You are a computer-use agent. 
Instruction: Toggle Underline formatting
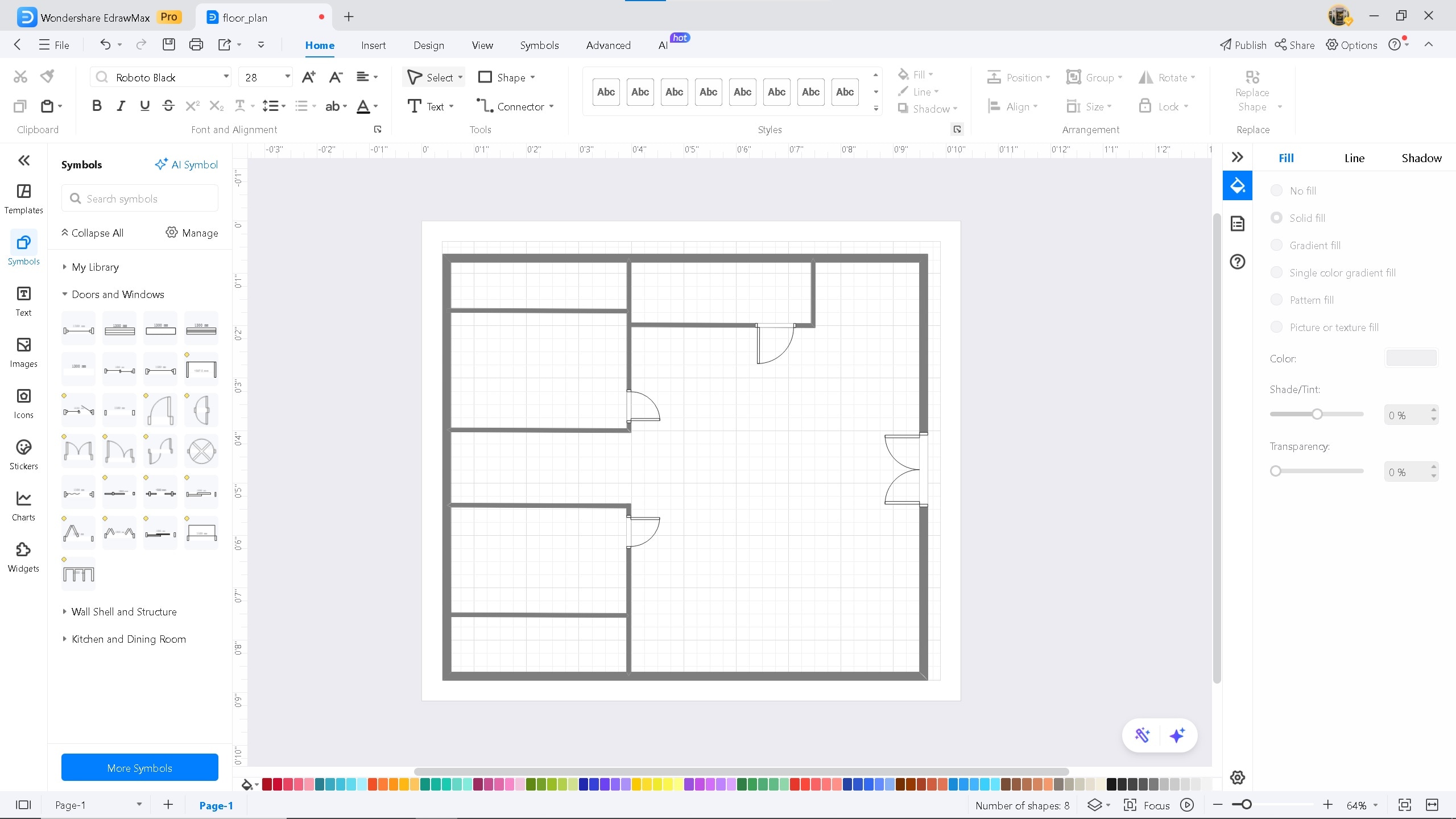pos(144,106)
